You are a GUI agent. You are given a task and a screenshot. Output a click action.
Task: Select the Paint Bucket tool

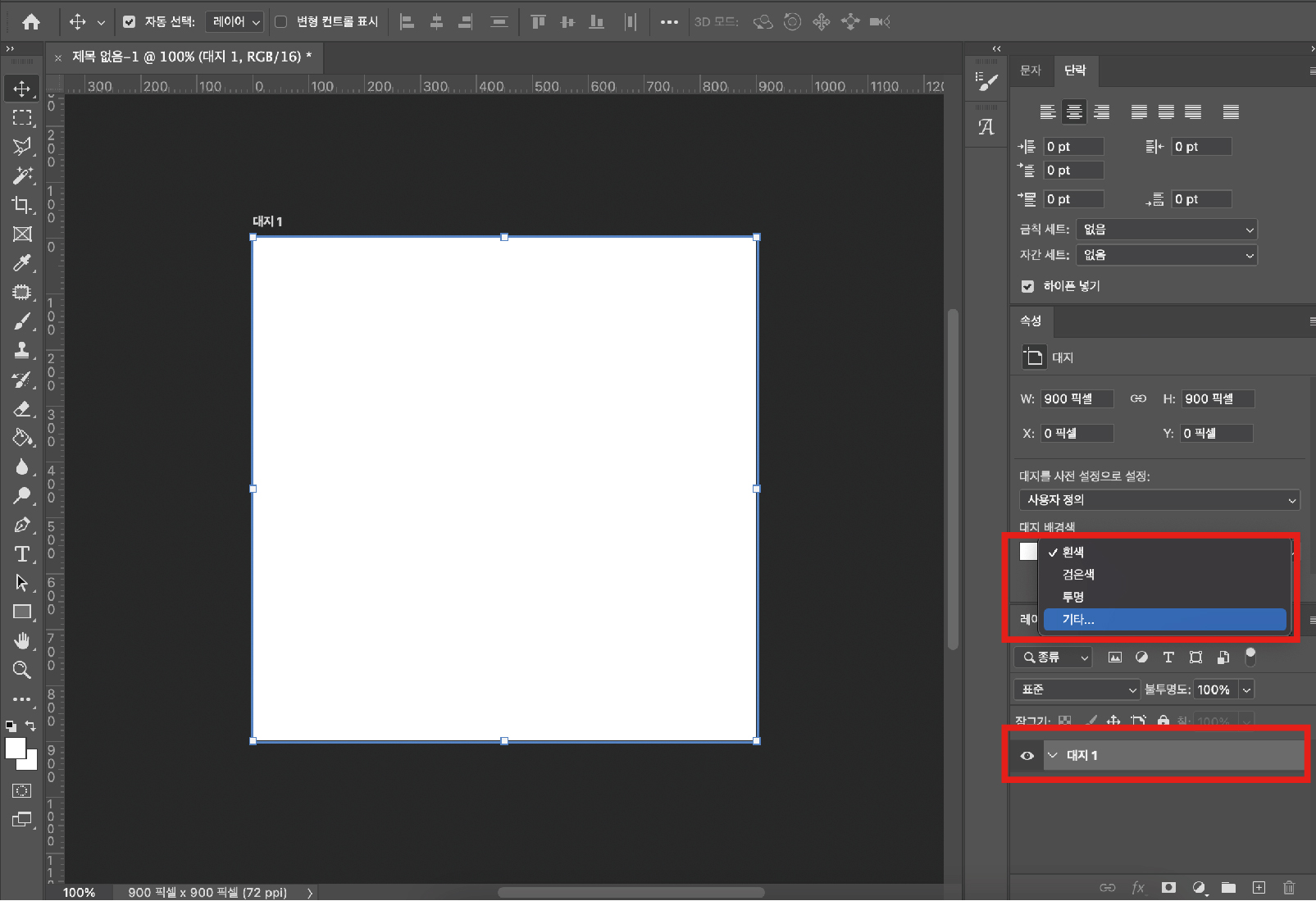tap(22, 438)
